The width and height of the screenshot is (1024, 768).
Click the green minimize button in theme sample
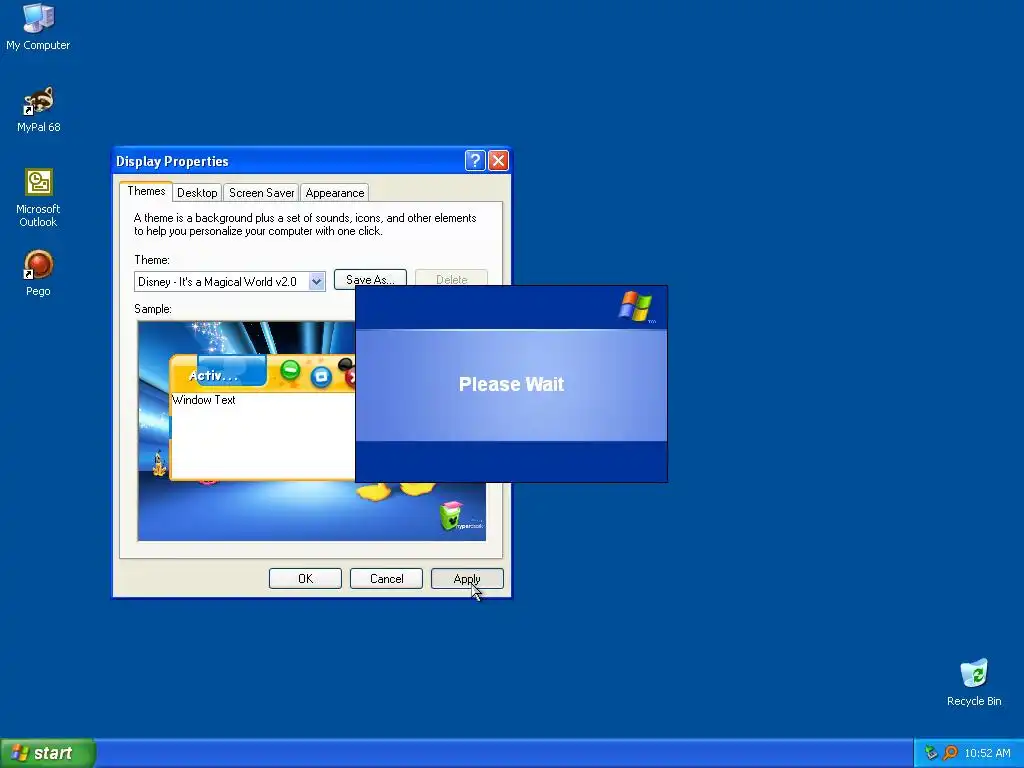point(290,371)
